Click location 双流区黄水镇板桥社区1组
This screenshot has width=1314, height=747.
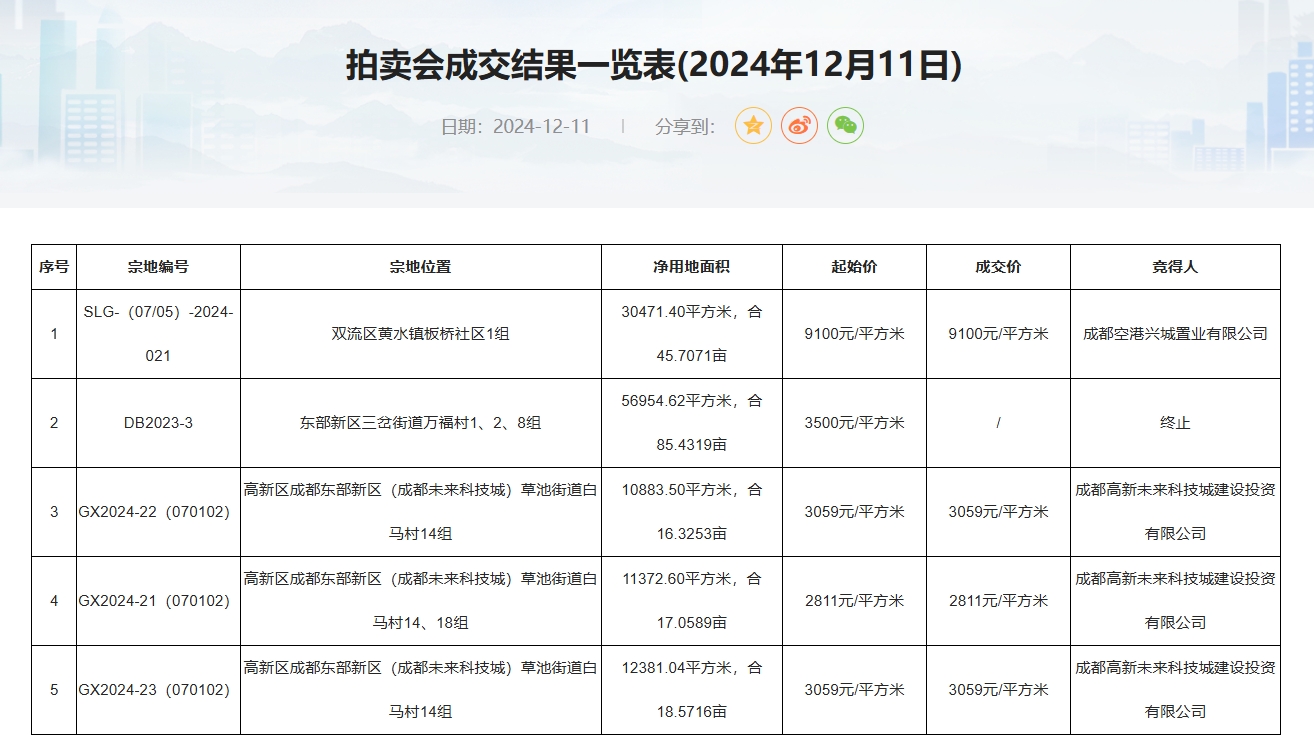coord(420,334)
